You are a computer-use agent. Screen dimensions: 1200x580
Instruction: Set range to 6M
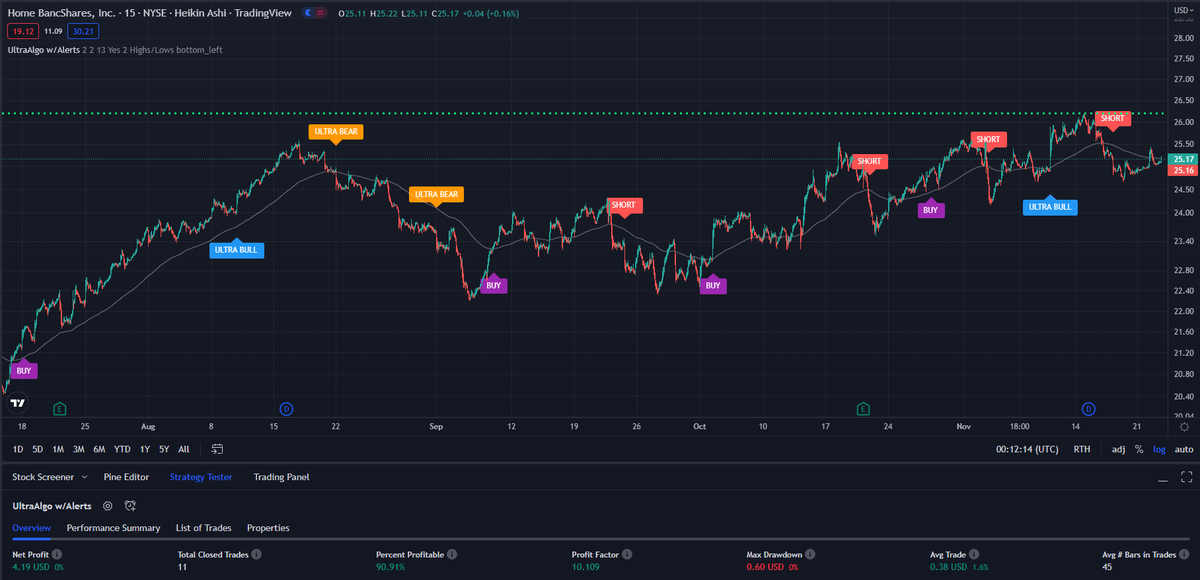(x=99, y=449)
